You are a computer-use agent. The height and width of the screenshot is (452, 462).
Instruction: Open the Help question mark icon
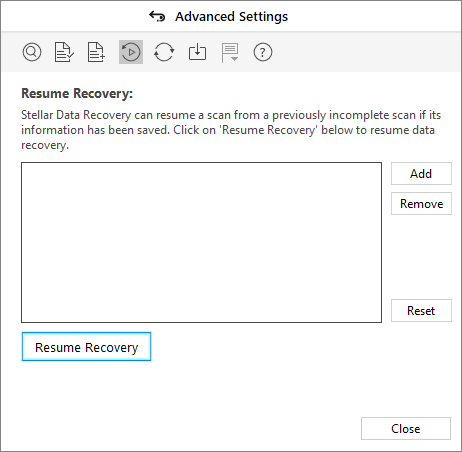[x=263, y=52]
